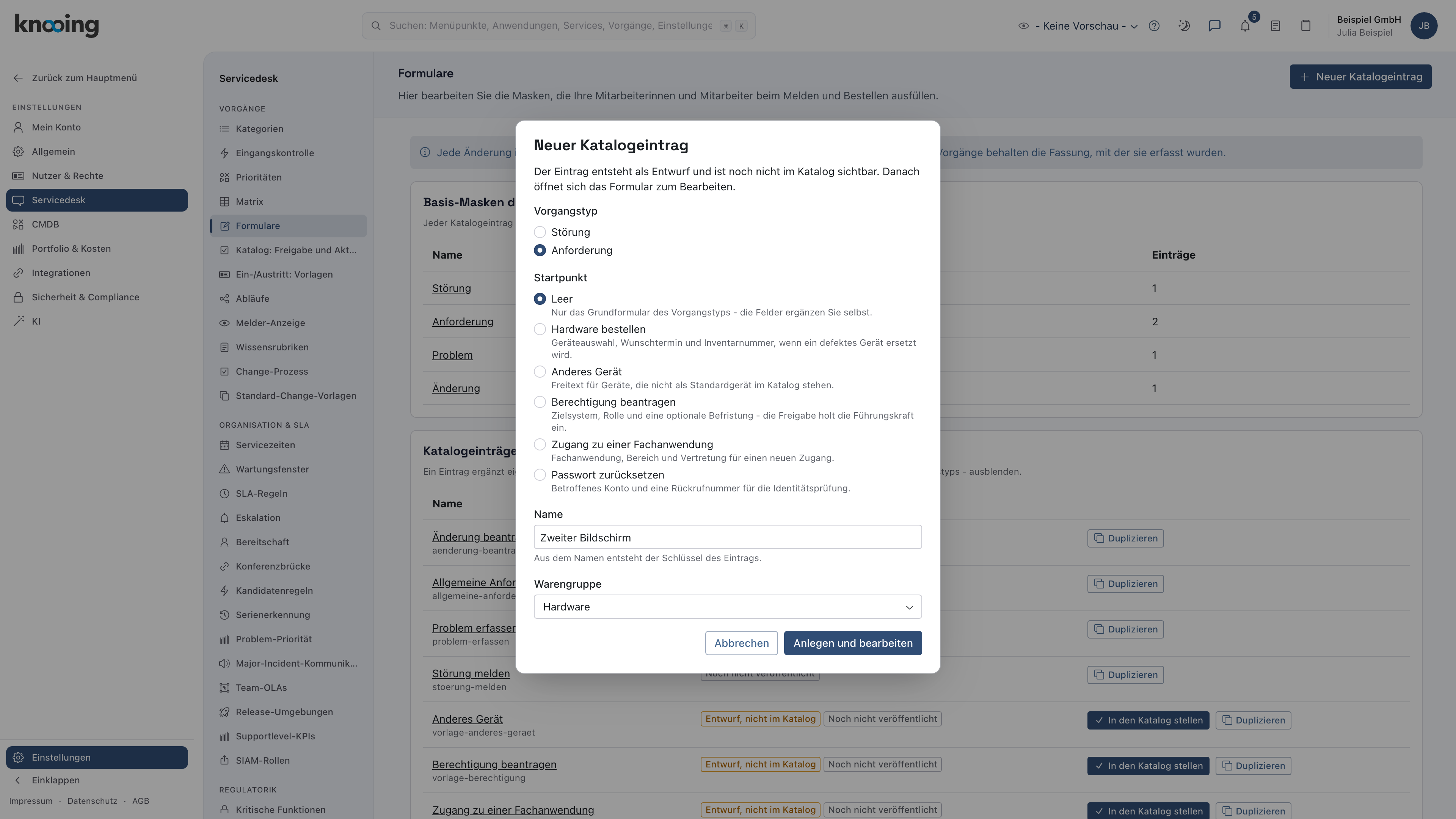Choose Hardware bestellen as Startpunkt
Viewport: 1456px width, 819px height.
point(540,329)
